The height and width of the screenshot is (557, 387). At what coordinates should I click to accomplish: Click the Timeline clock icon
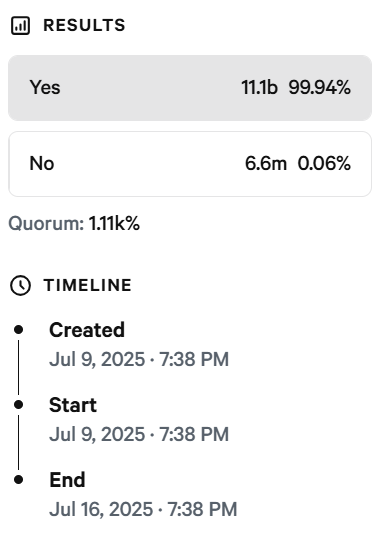point(20,285)
